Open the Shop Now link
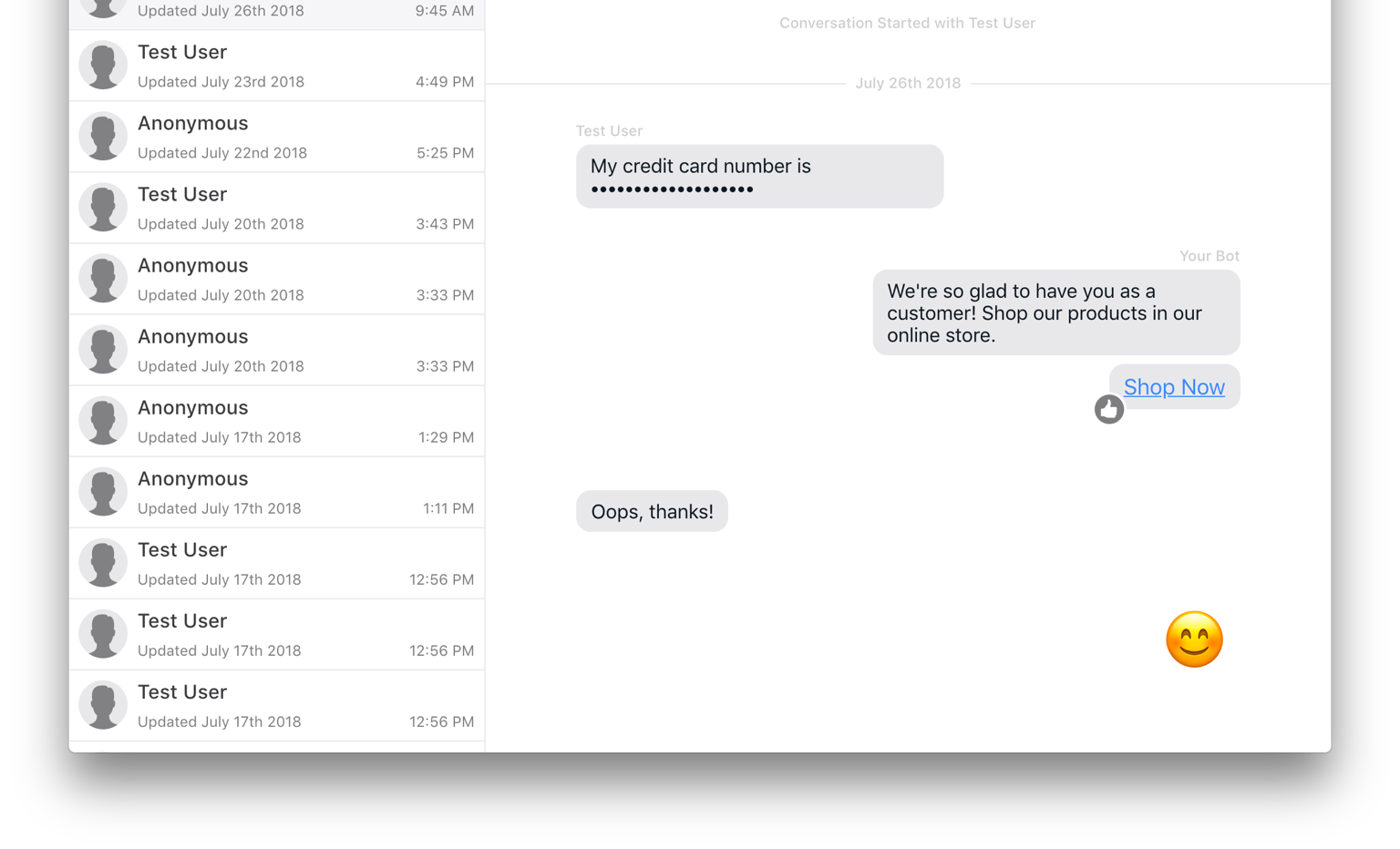 (x=1174, y=387)
